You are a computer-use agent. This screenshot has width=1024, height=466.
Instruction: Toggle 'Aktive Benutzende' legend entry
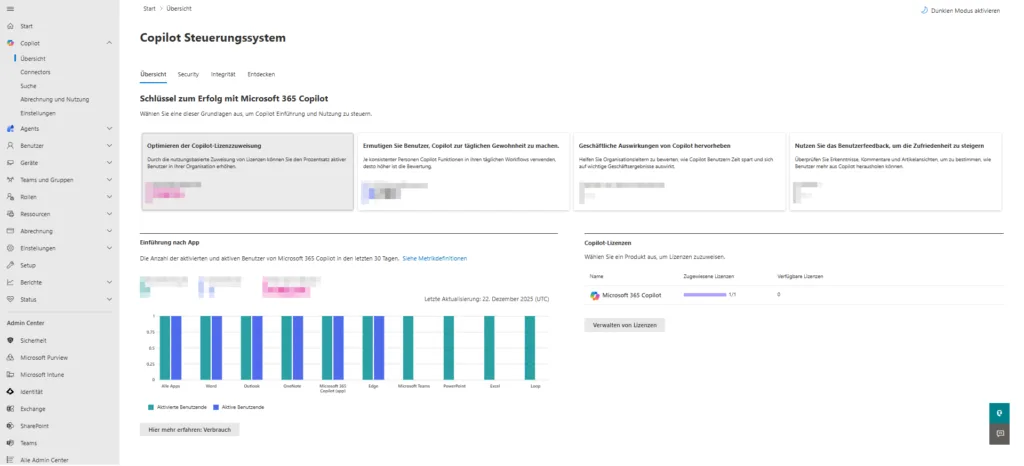click(x=239, y=407)
